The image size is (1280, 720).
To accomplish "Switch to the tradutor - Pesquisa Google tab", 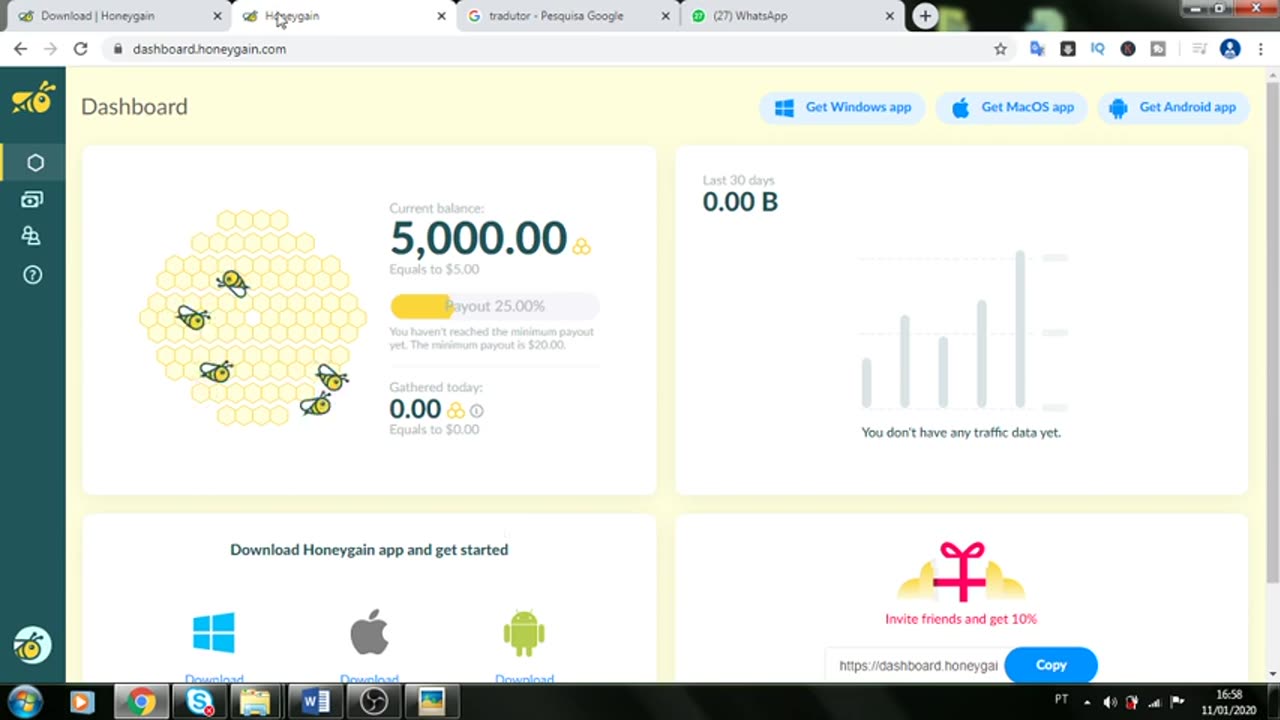I will click(566, 16).
